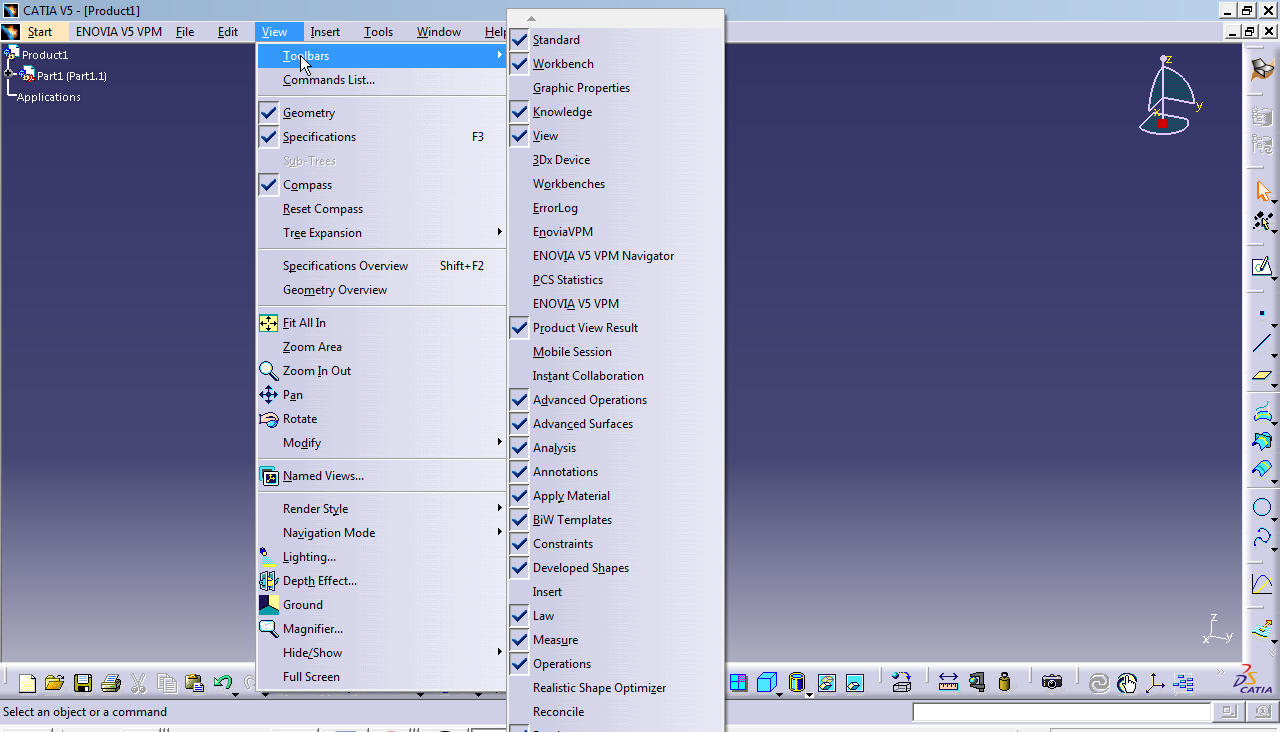Image resolution: width=1280 pixels, height=732 pixels.
Task: Select the Line tool in right toolbar
Action: pyautogui.click(x=1262, y=343)
